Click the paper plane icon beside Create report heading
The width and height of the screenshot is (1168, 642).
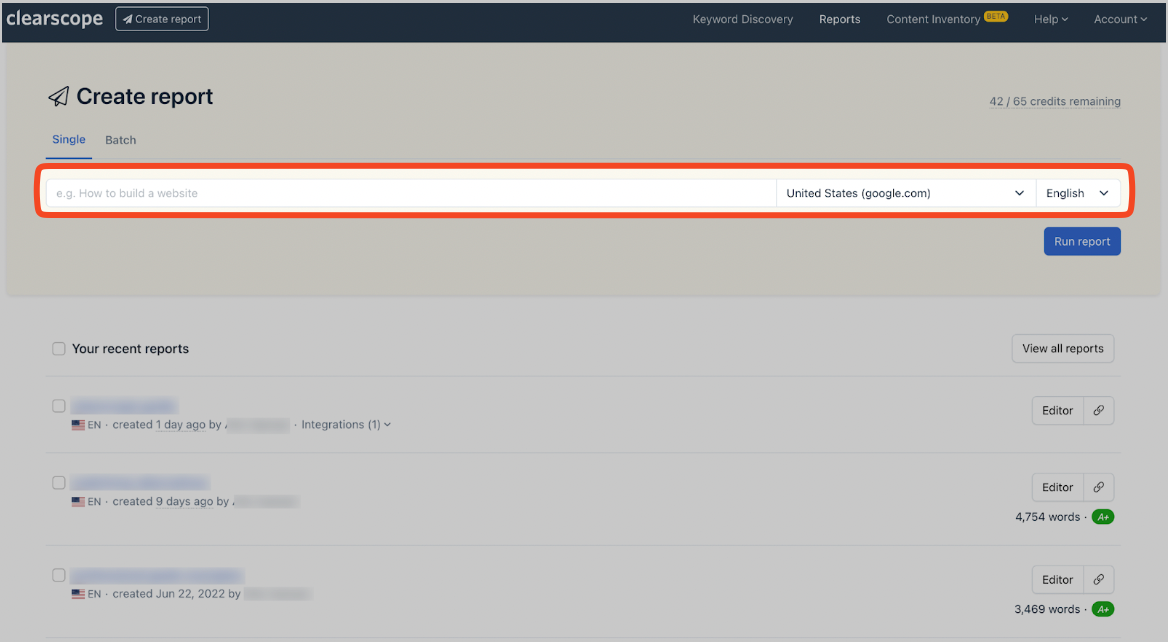click(59, 96)
